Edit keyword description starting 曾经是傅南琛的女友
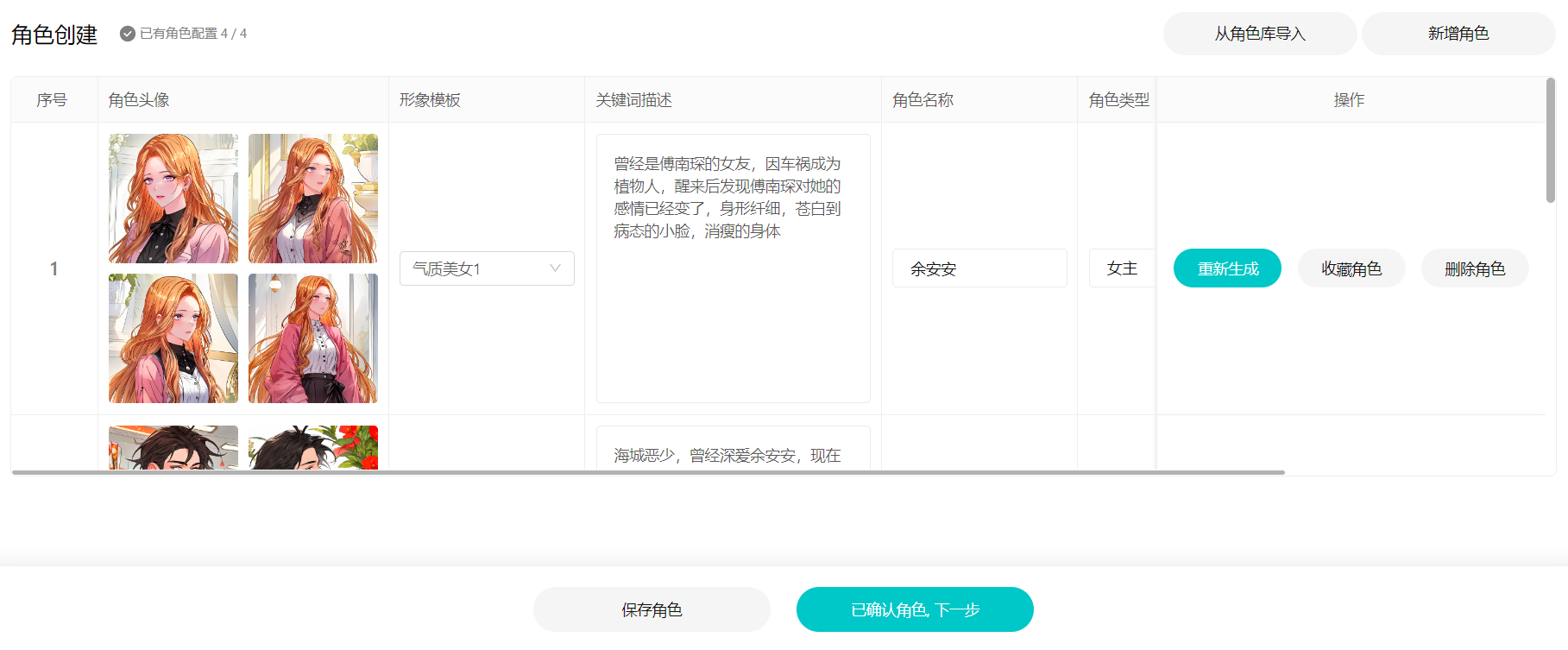This screenshot has width=1568, height=650. (x=734, y=268)
